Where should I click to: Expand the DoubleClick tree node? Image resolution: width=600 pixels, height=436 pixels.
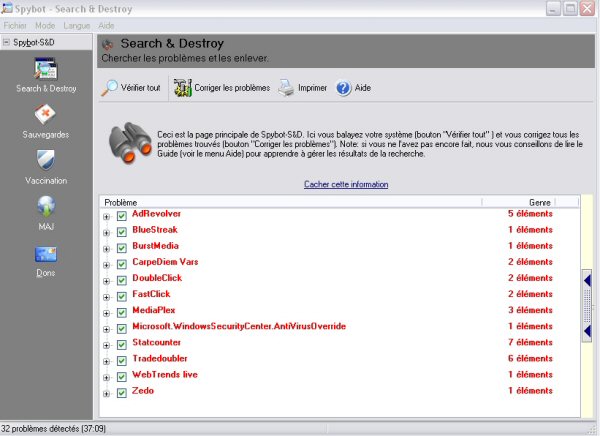pos(106,281)
